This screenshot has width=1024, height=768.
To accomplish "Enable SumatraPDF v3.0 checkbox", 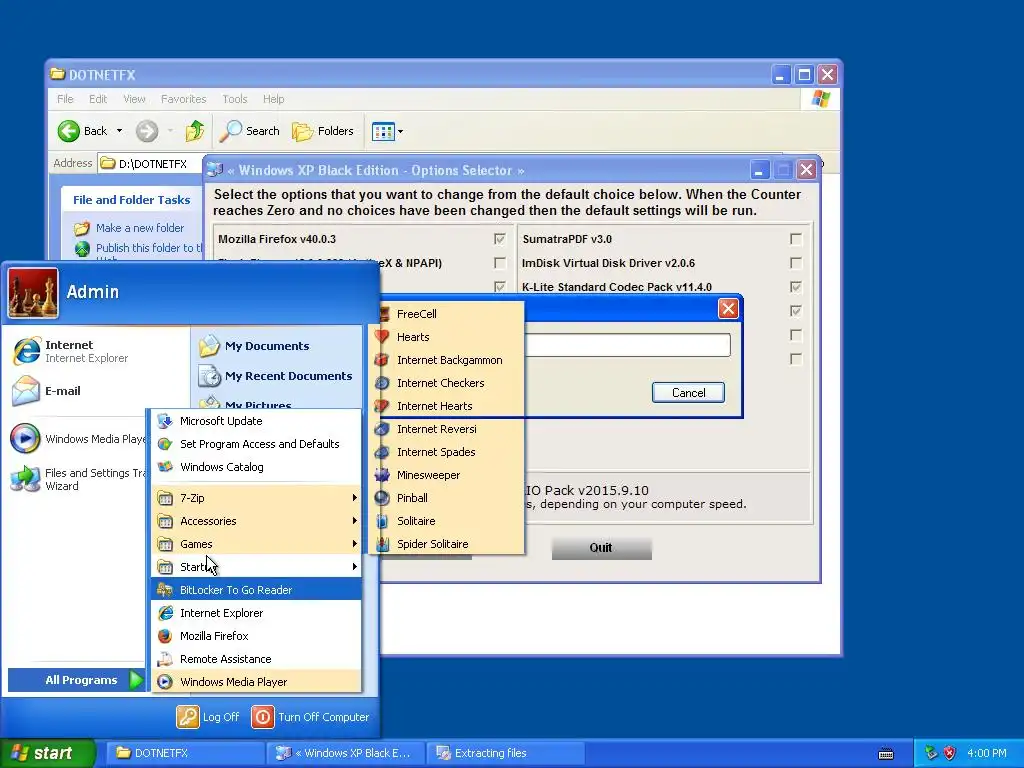I will [795, 239].
